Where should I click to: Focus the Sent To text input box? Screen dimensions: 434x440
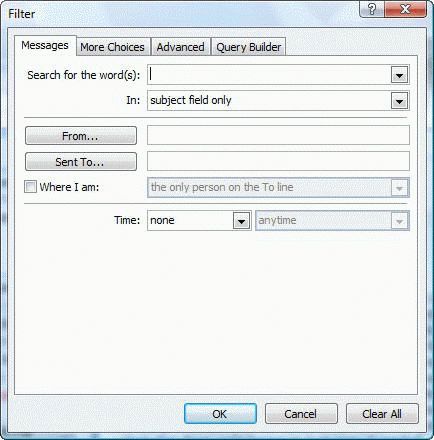point(278,161)
